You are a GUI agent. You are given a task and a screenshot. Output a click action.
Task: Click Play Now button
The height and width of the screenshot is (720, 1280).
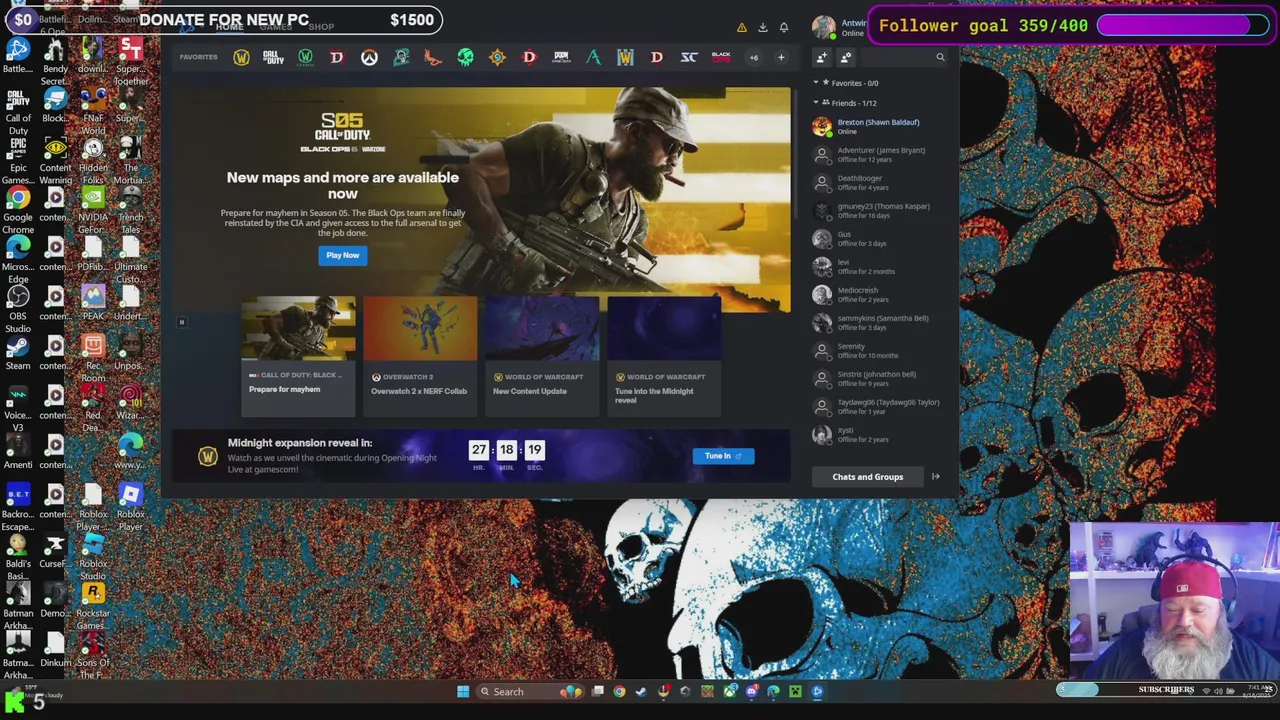pos(342,255)
